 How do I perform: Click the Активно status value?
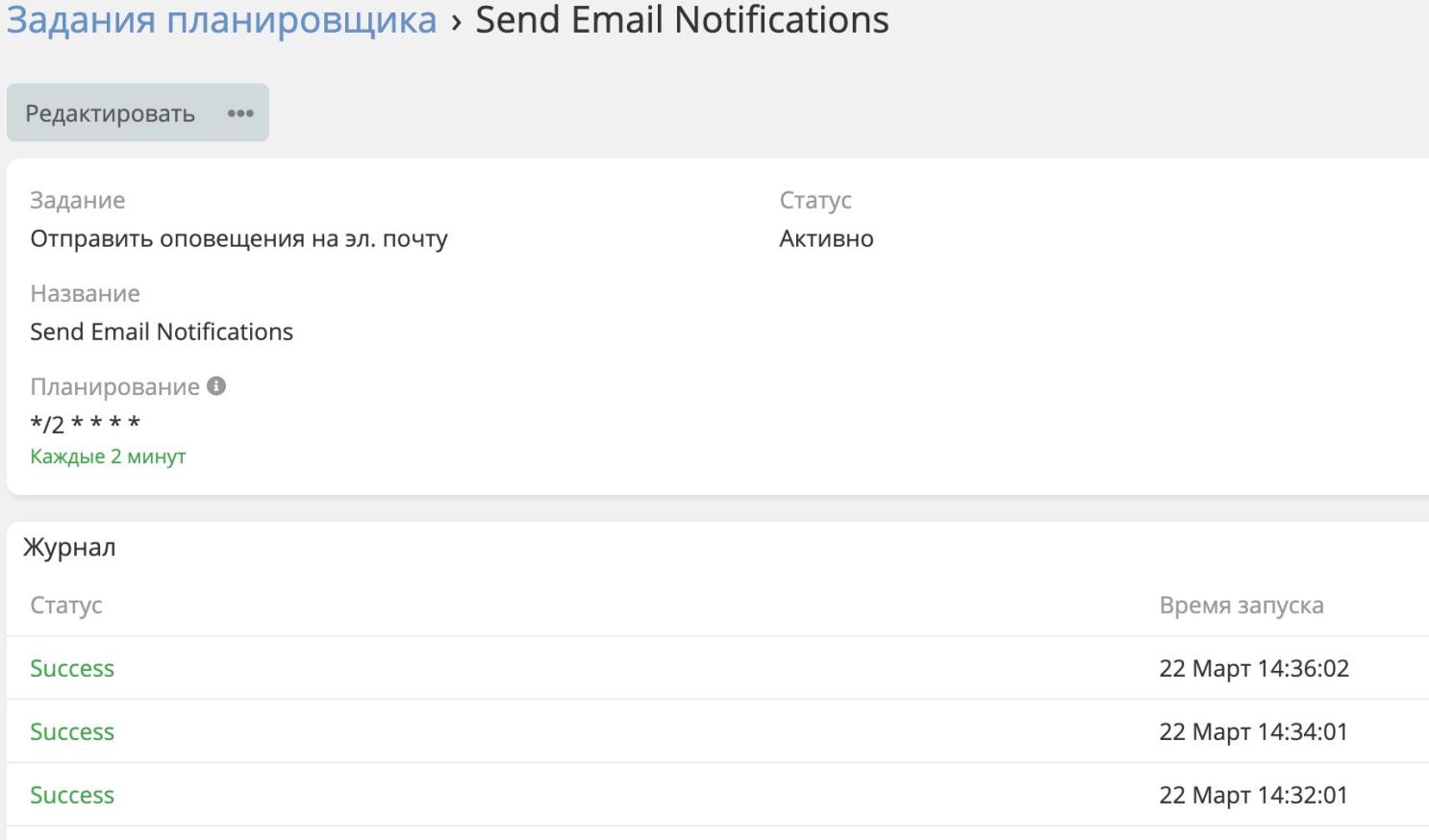point(826,238)
